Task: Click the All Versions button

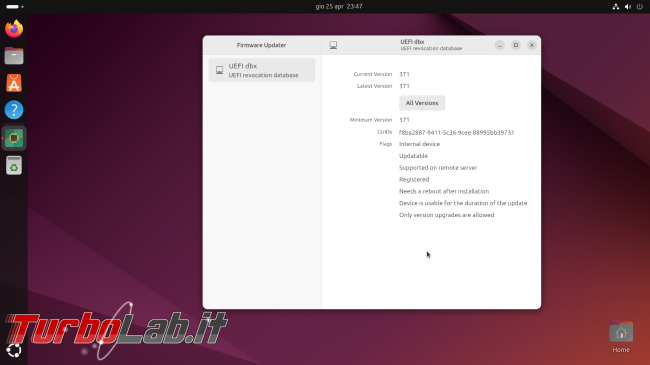Action: click(422, 103)
